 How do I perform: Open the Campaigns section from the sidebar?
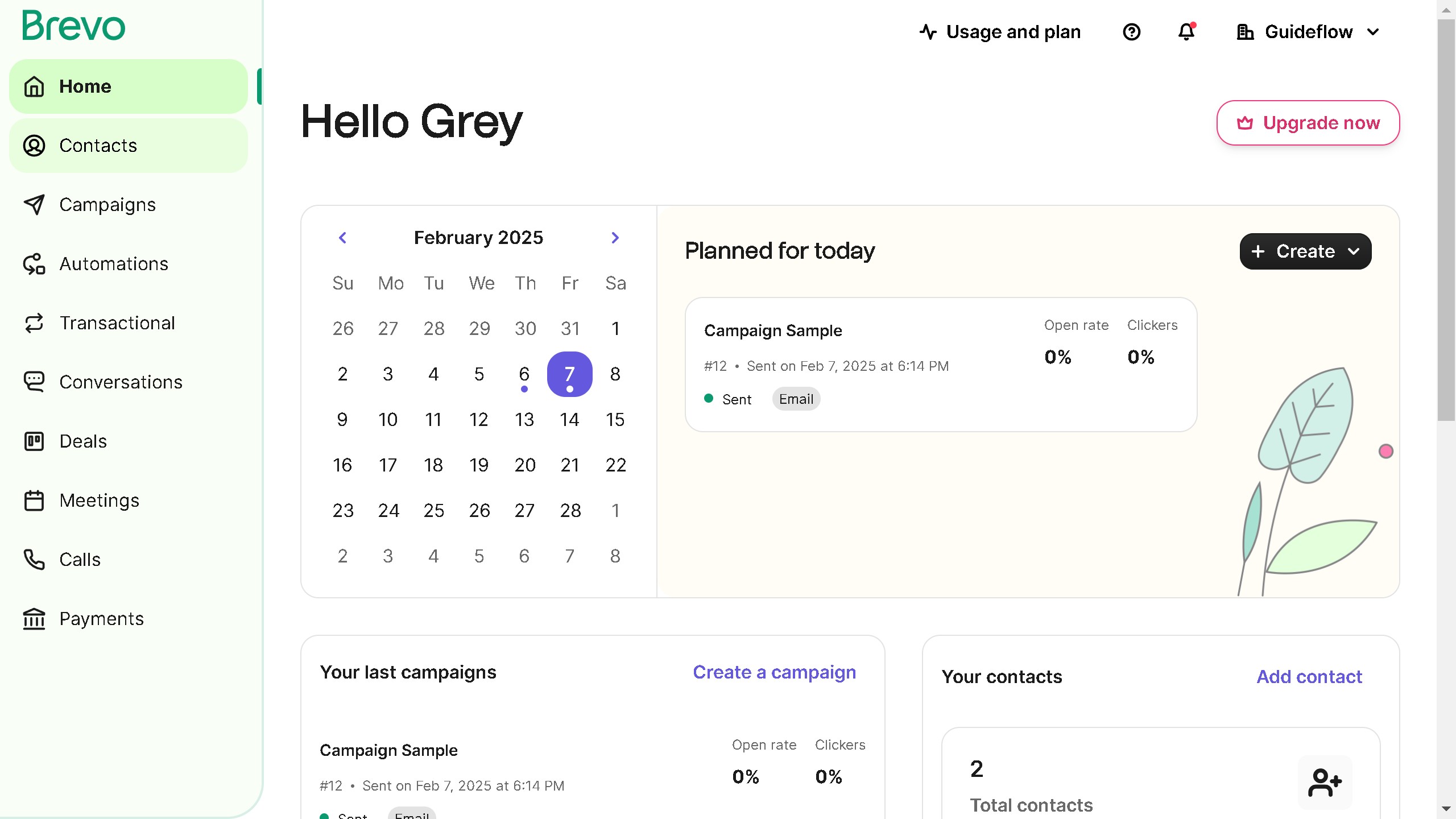click(107, 204)
